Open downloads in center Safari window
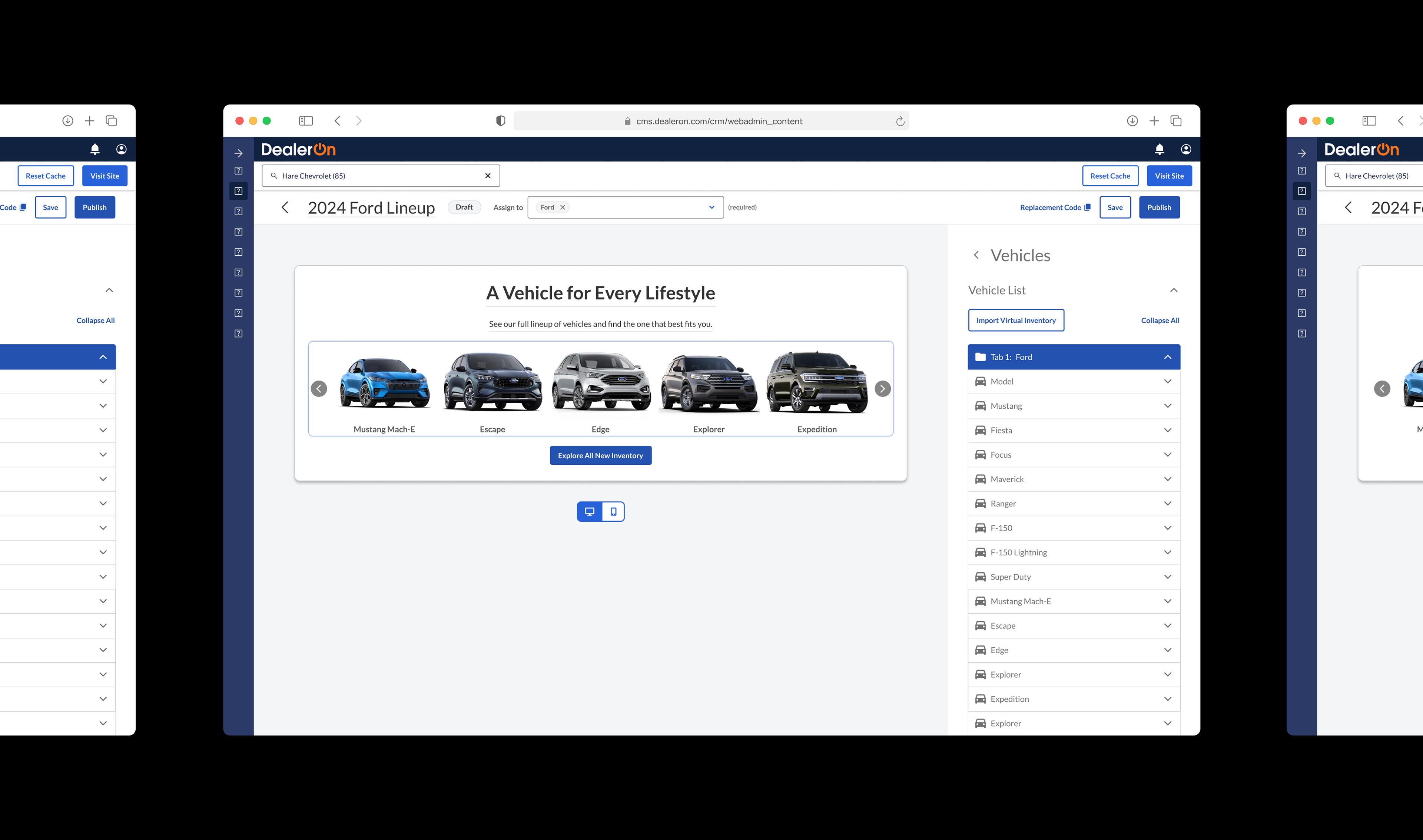The height and width of the screenshot is (840, 1423). click(1132, 120)
